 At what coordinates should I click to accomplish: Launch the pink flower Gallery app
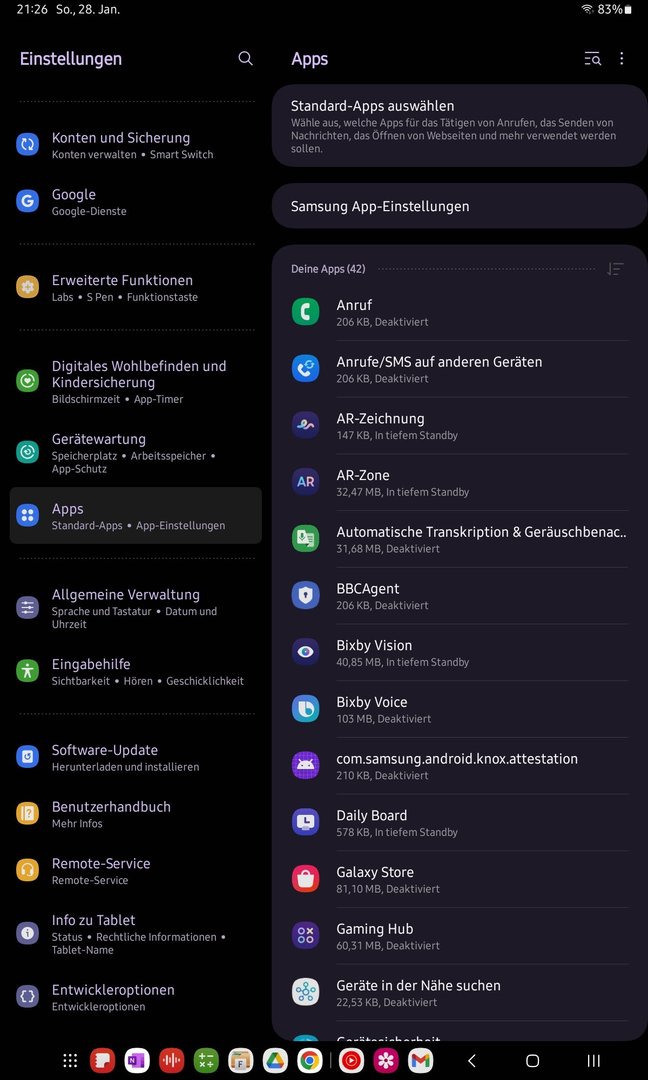point(386,1060)
